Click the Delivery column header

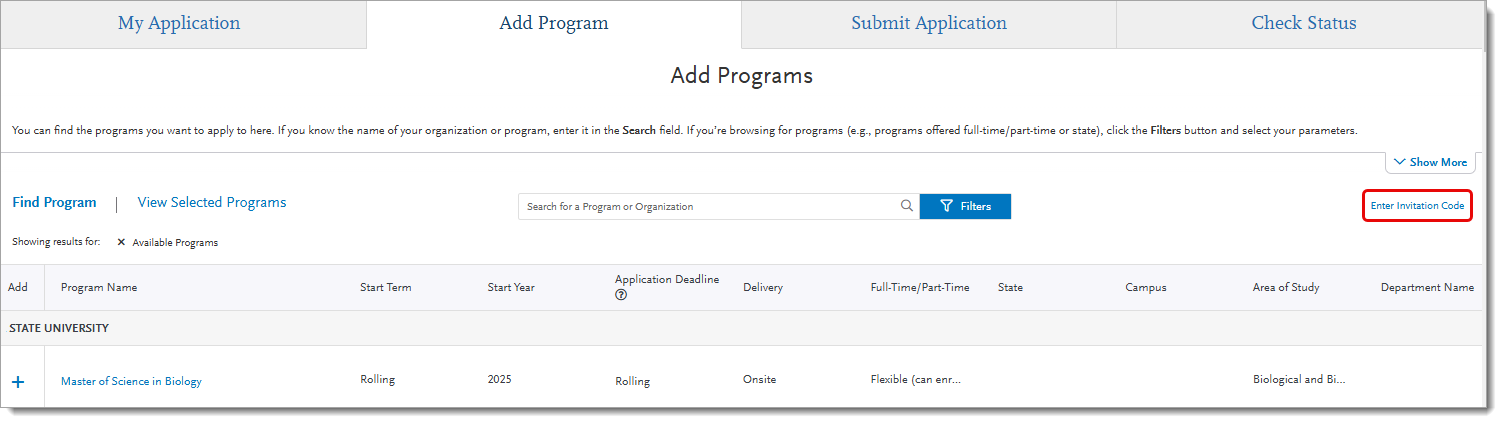coord(763,287)
